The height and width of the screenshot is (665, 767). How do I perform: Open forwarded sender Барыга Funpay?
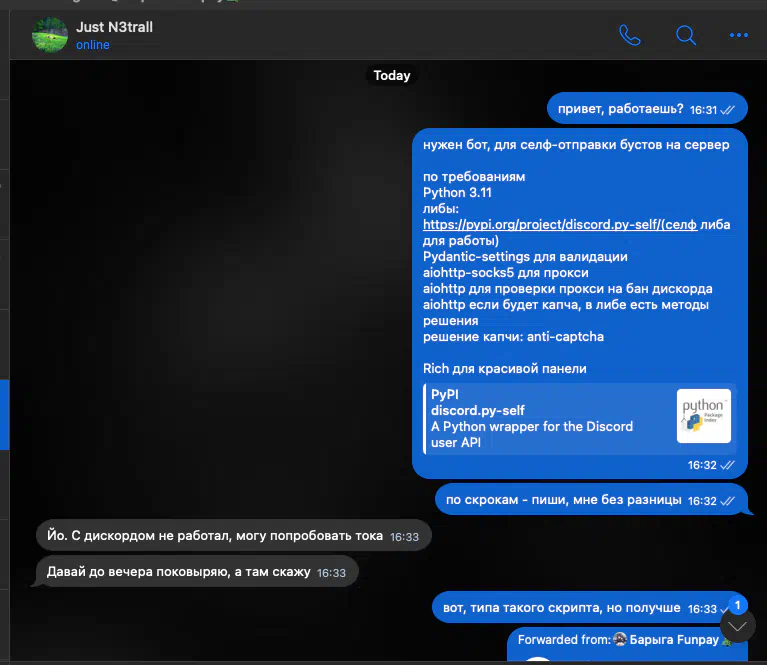pyautogui.click(x=674, y=640)
